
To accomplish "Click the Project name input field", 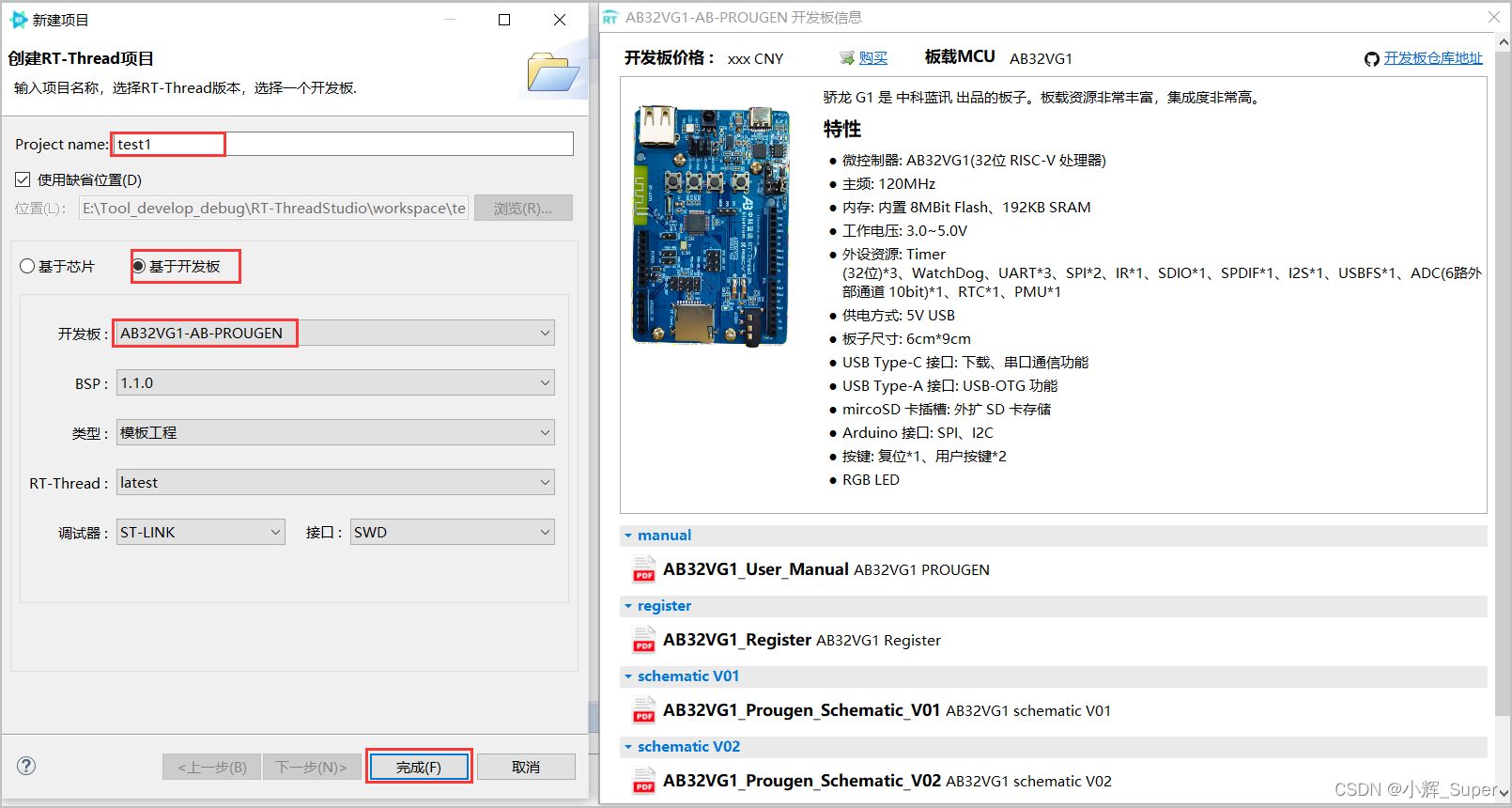I will pyautogui.click(x=343, y=144).
